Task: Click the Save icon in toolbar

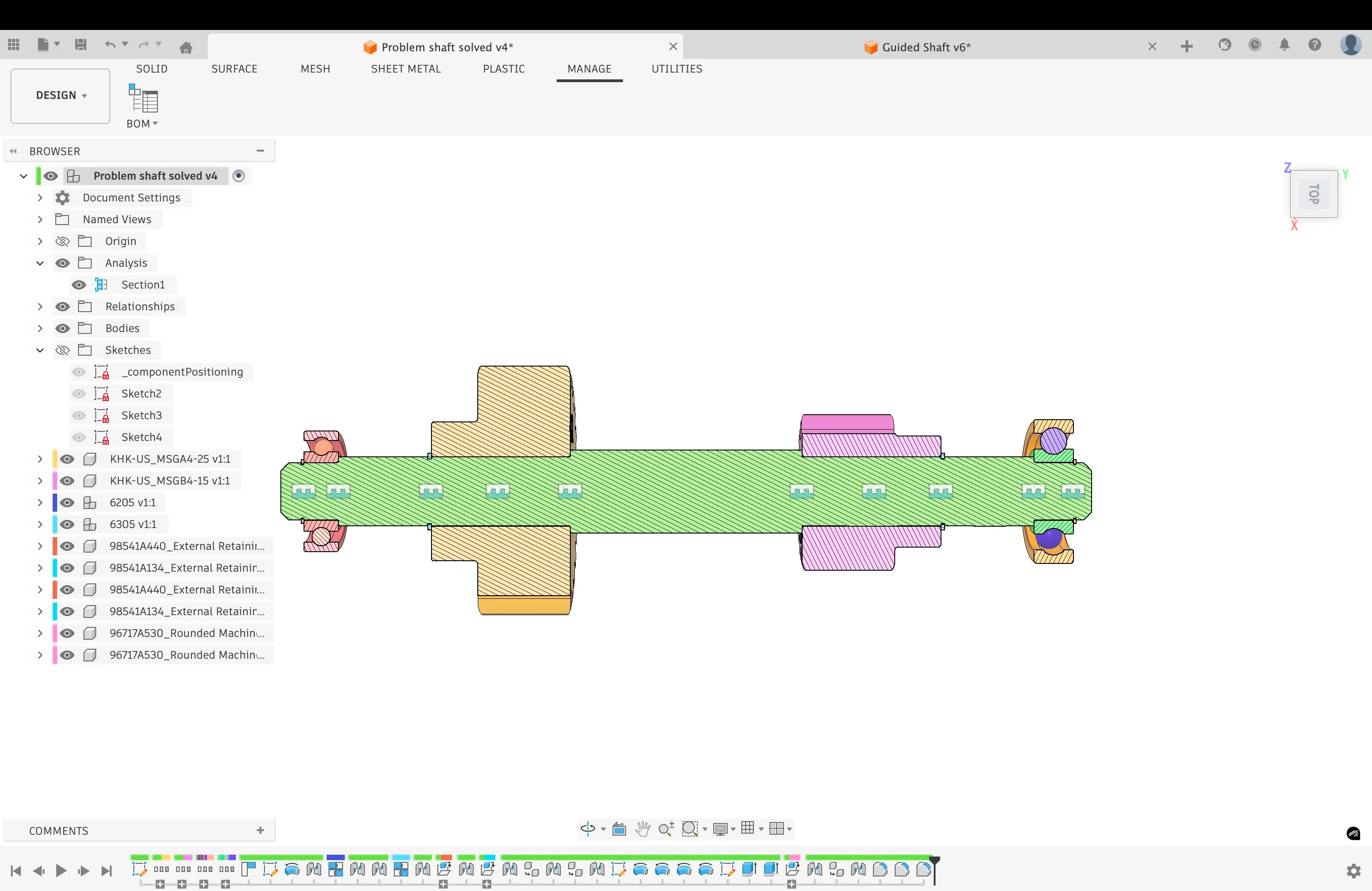Action: click(81, 44)
